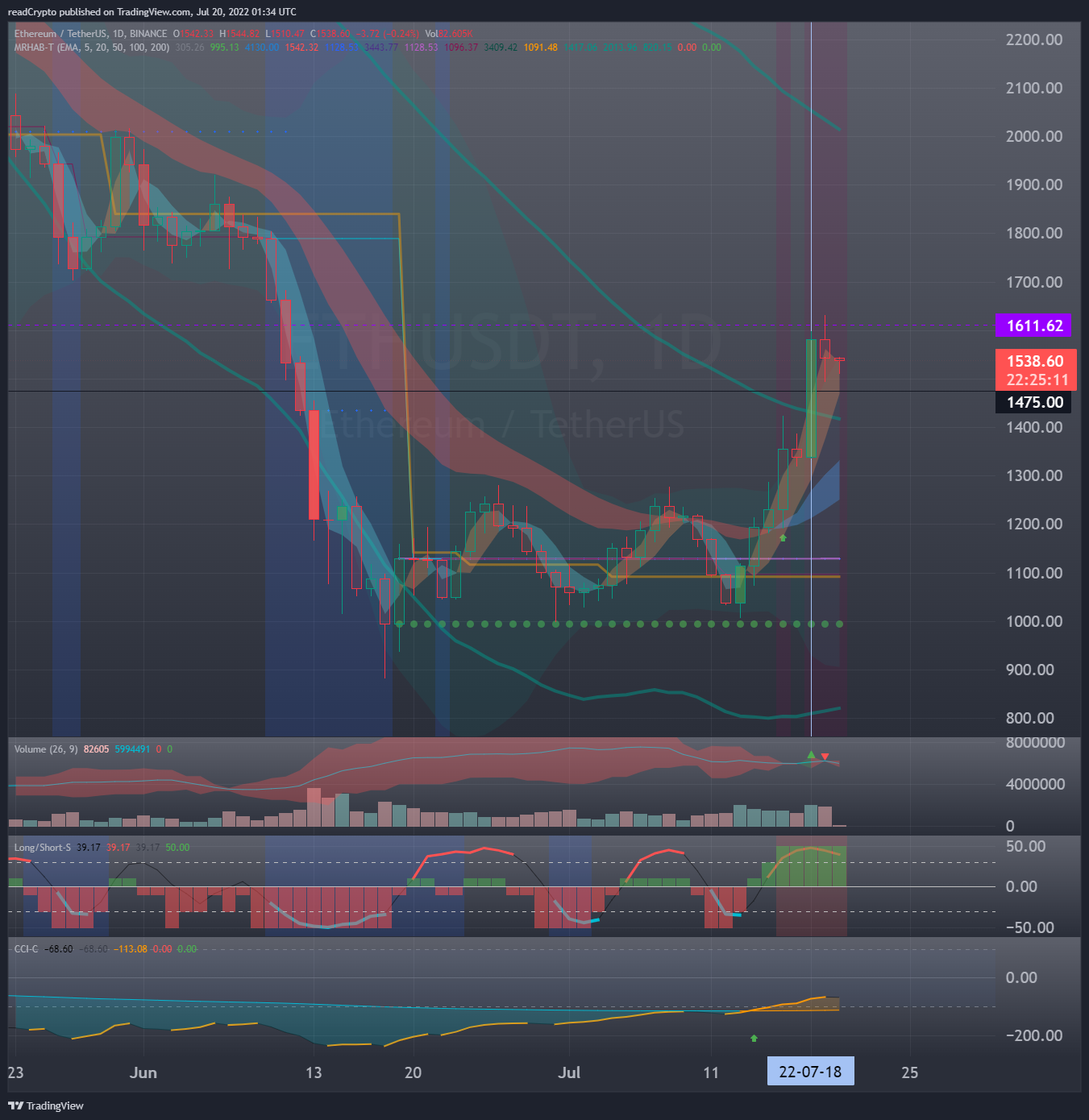Click the 2000.00 price axis label

[1034, 136]
